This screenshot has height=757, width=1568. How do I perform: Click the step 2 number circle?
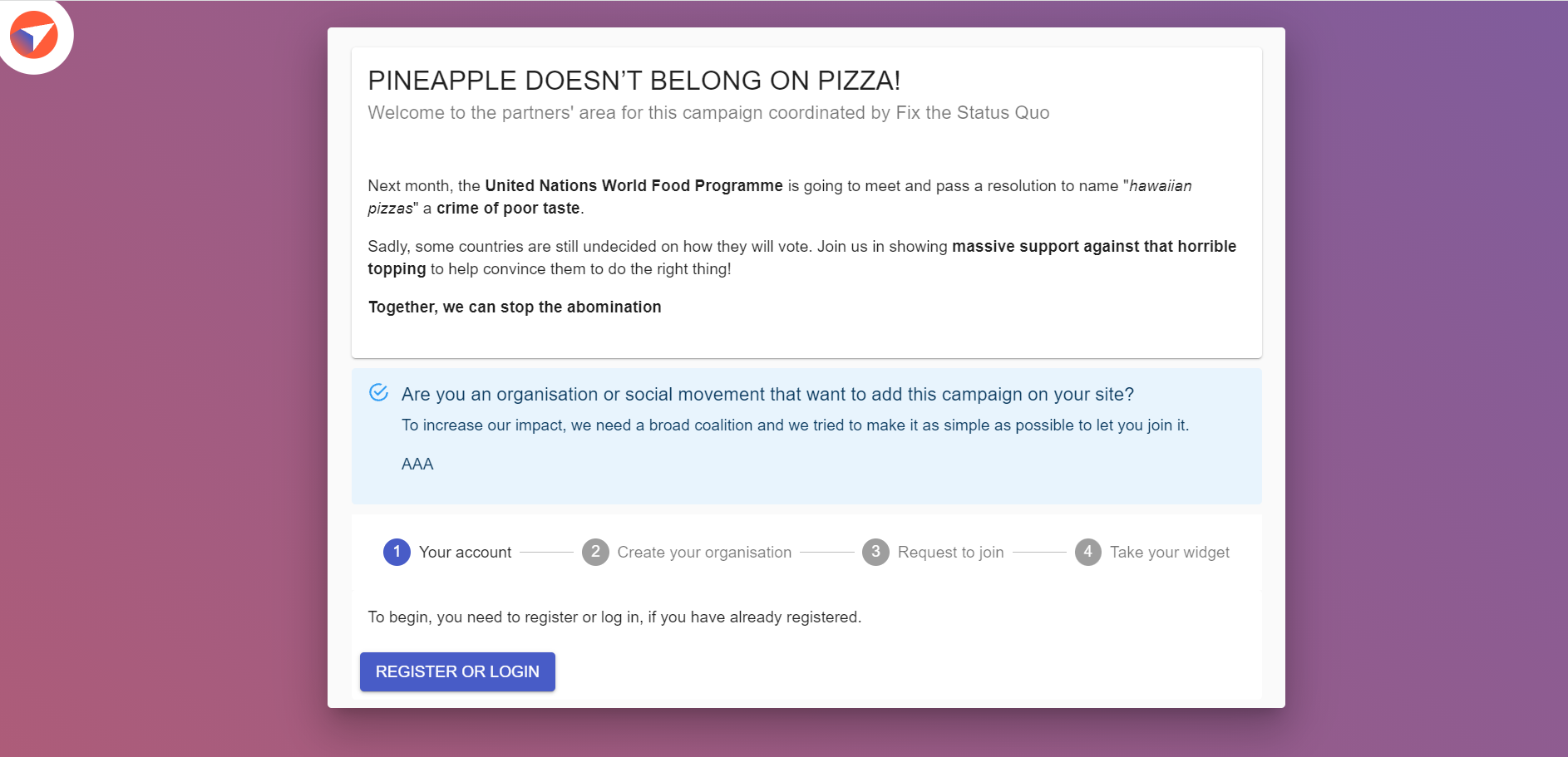point(595,552)
